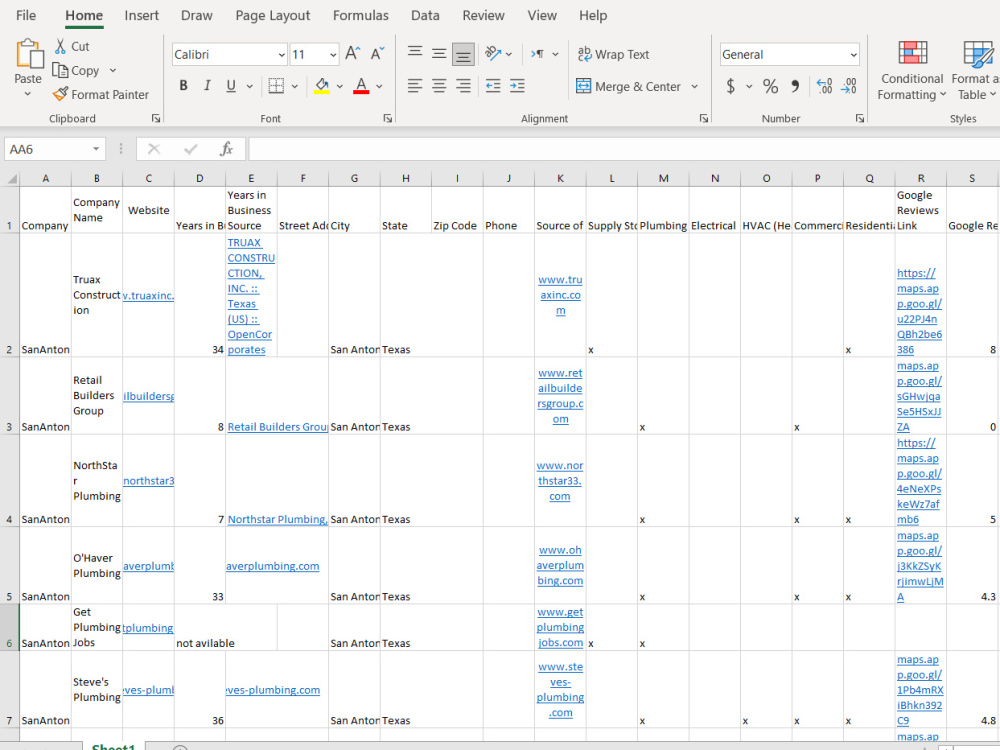
Task: Increase decimal places
Action: point(824,86)
